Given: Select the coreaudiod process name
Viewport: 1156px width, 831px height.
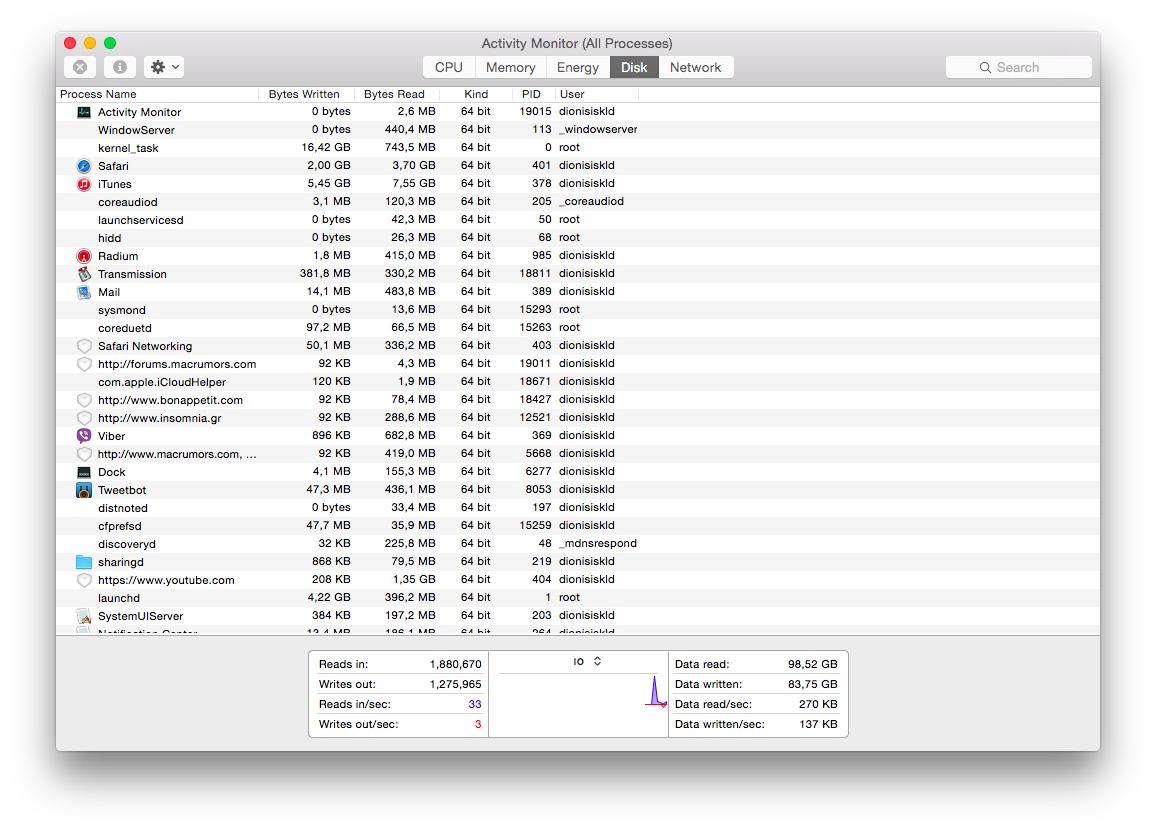Looking at the screenshot, I should point(128,202).
